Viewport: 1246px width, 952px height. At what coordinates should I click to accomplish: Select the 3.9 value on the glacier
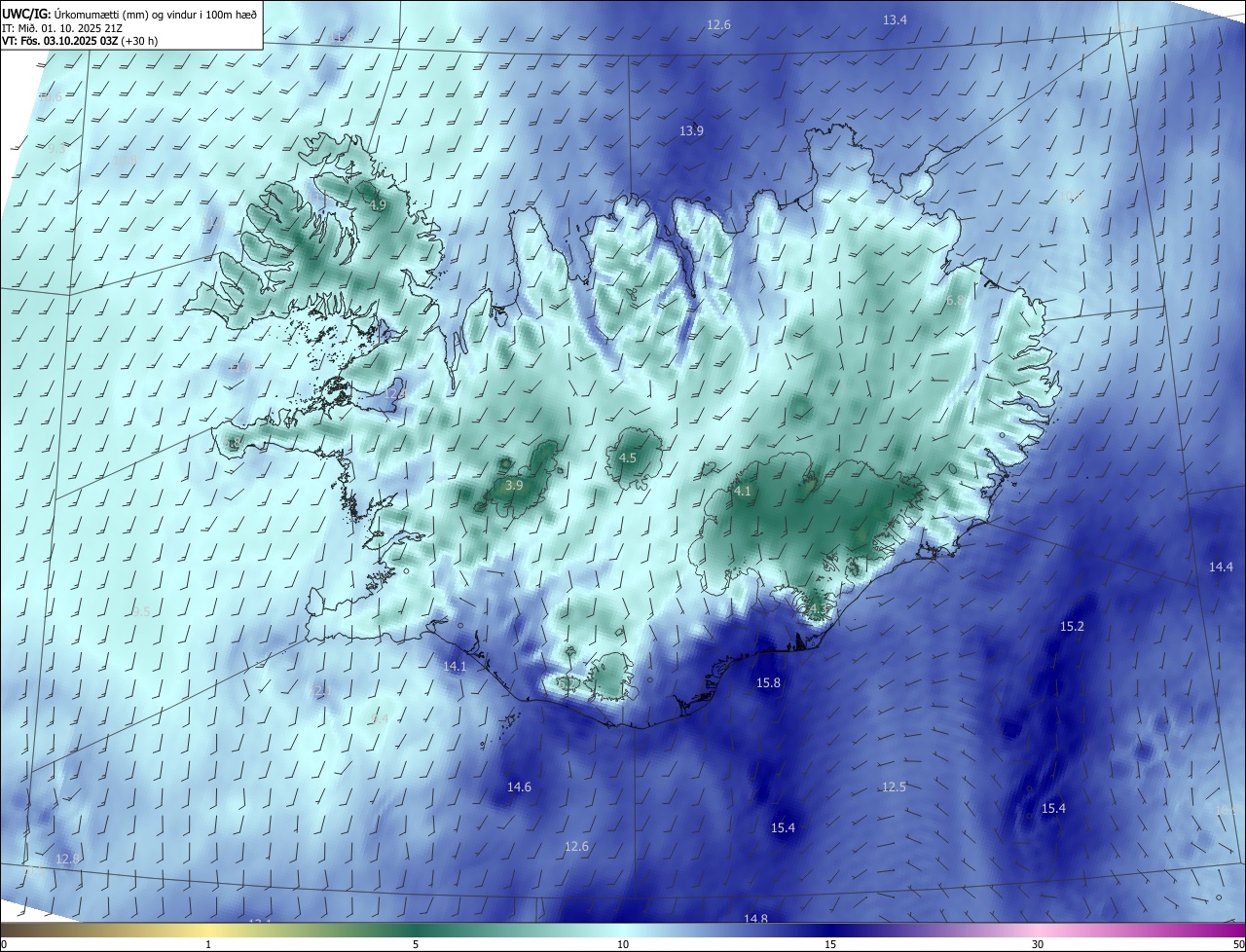tap(515, 485)
